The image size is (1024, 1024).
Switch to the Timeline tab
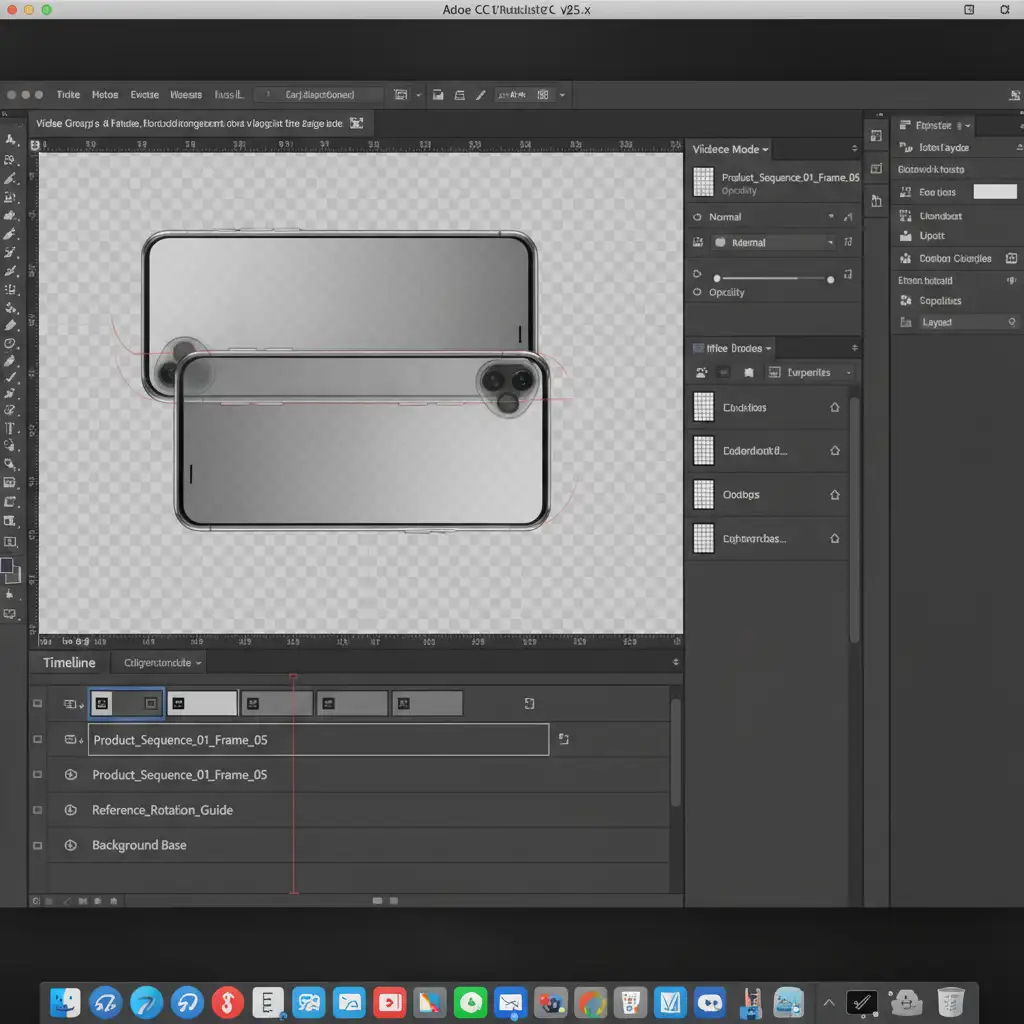pyautogui.click(x=69, y=663)
